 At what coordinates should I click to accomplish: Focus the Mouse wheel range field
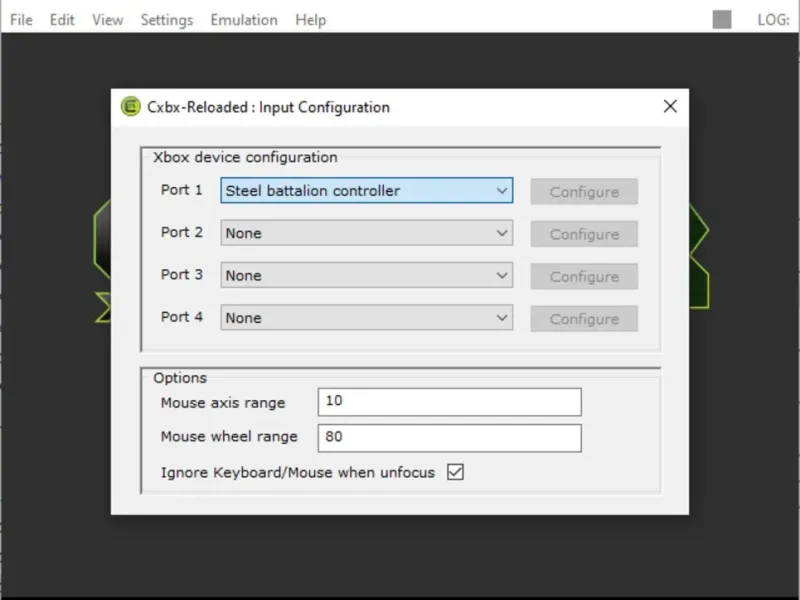click(x=449, y=438)
